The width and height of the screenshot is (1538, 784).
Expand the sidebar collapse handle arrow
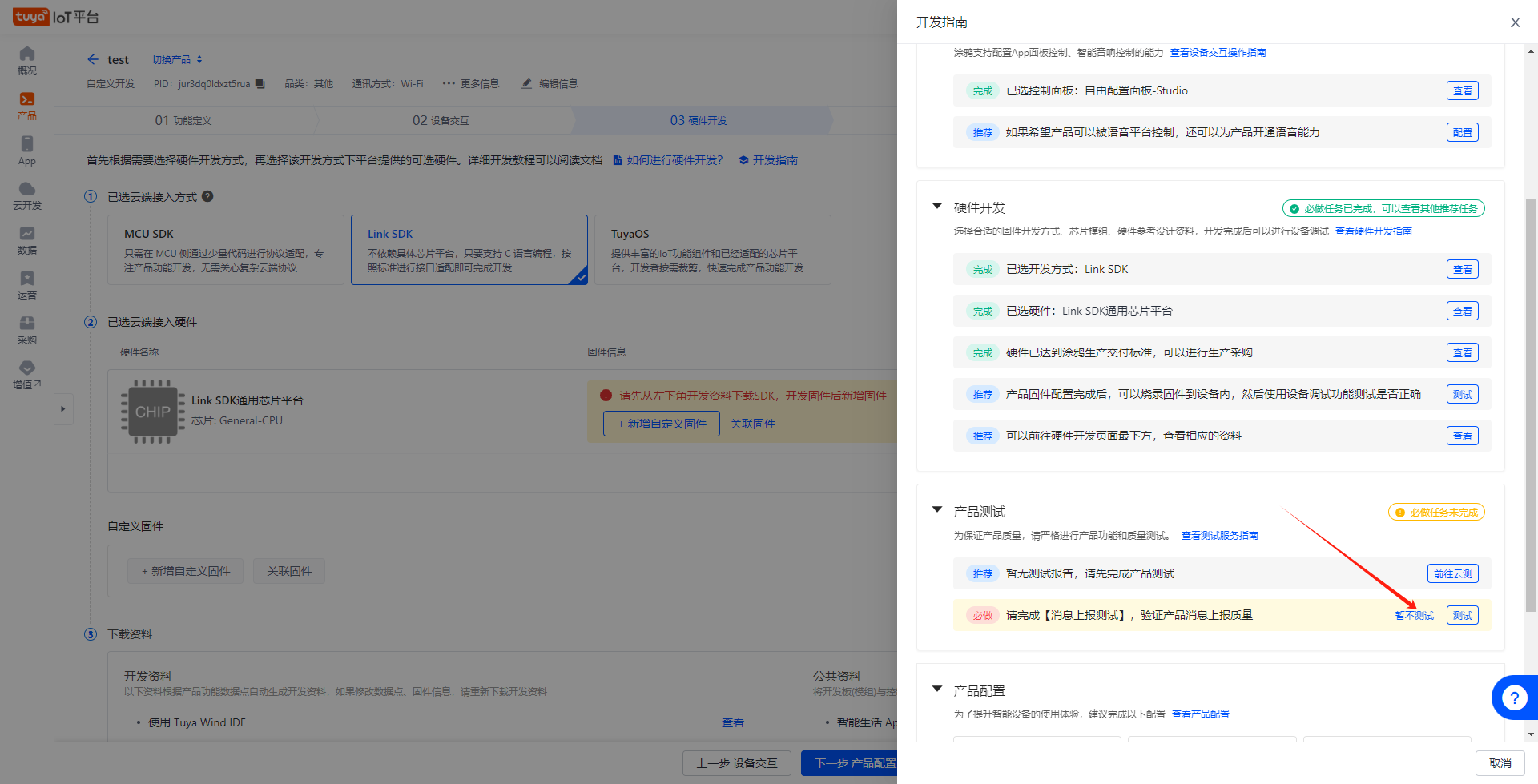(62, 409)
